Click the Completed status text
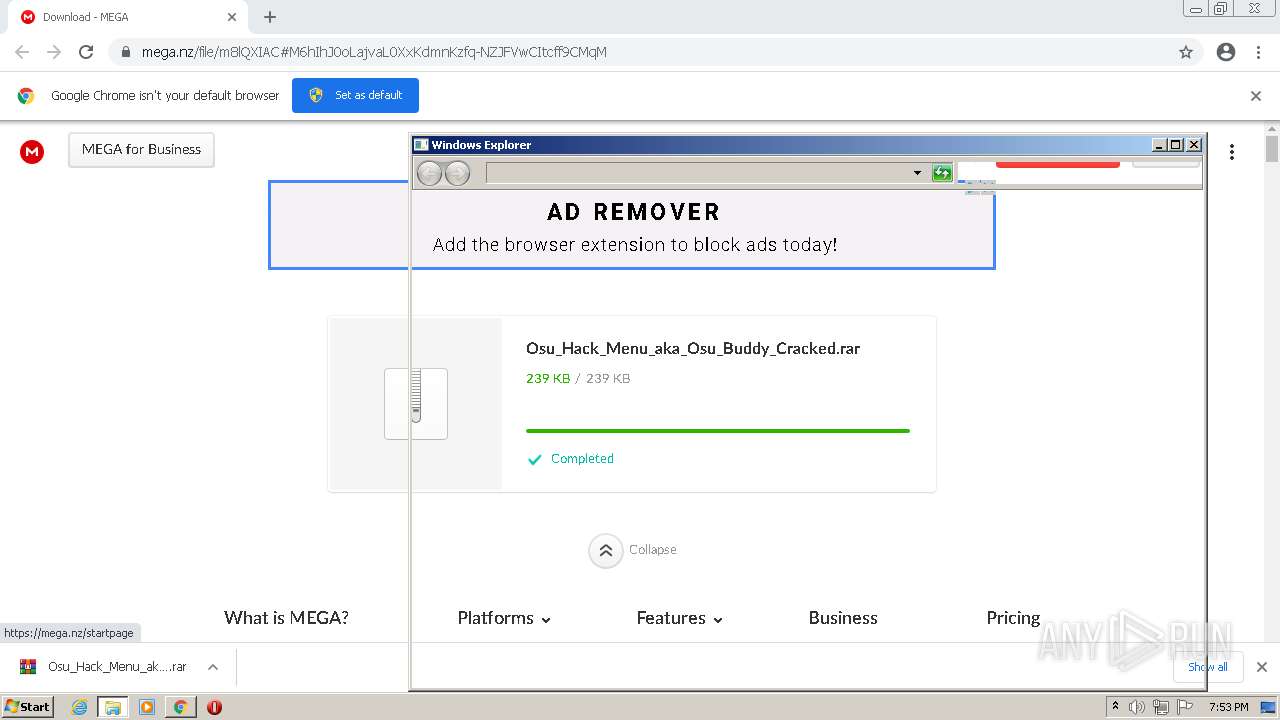This screenshot has width=1280, height=720. 582,459
